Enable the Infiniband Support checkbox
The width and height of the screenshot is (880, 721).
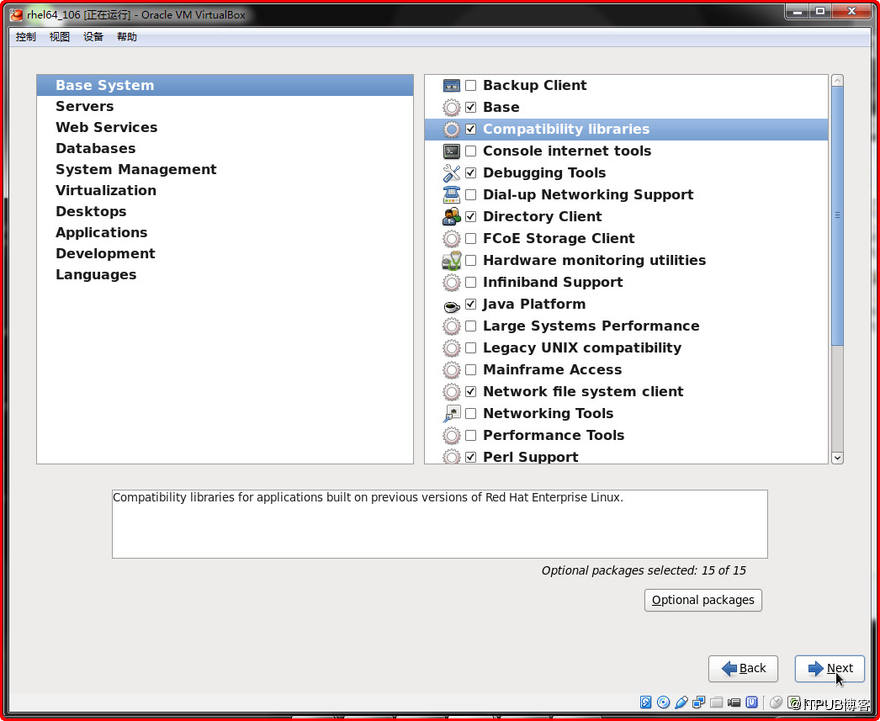click(x=471, y=282)
